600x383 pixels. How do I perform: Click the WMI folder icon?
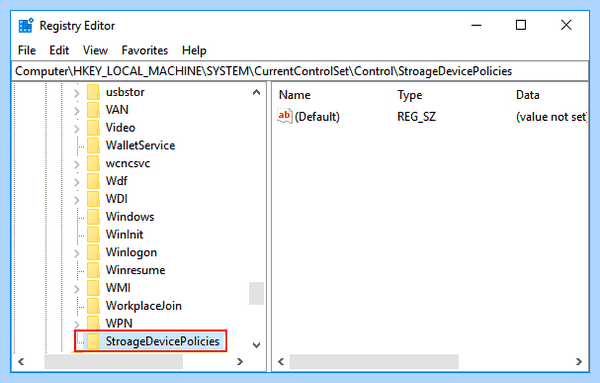(x=93, y=288)
